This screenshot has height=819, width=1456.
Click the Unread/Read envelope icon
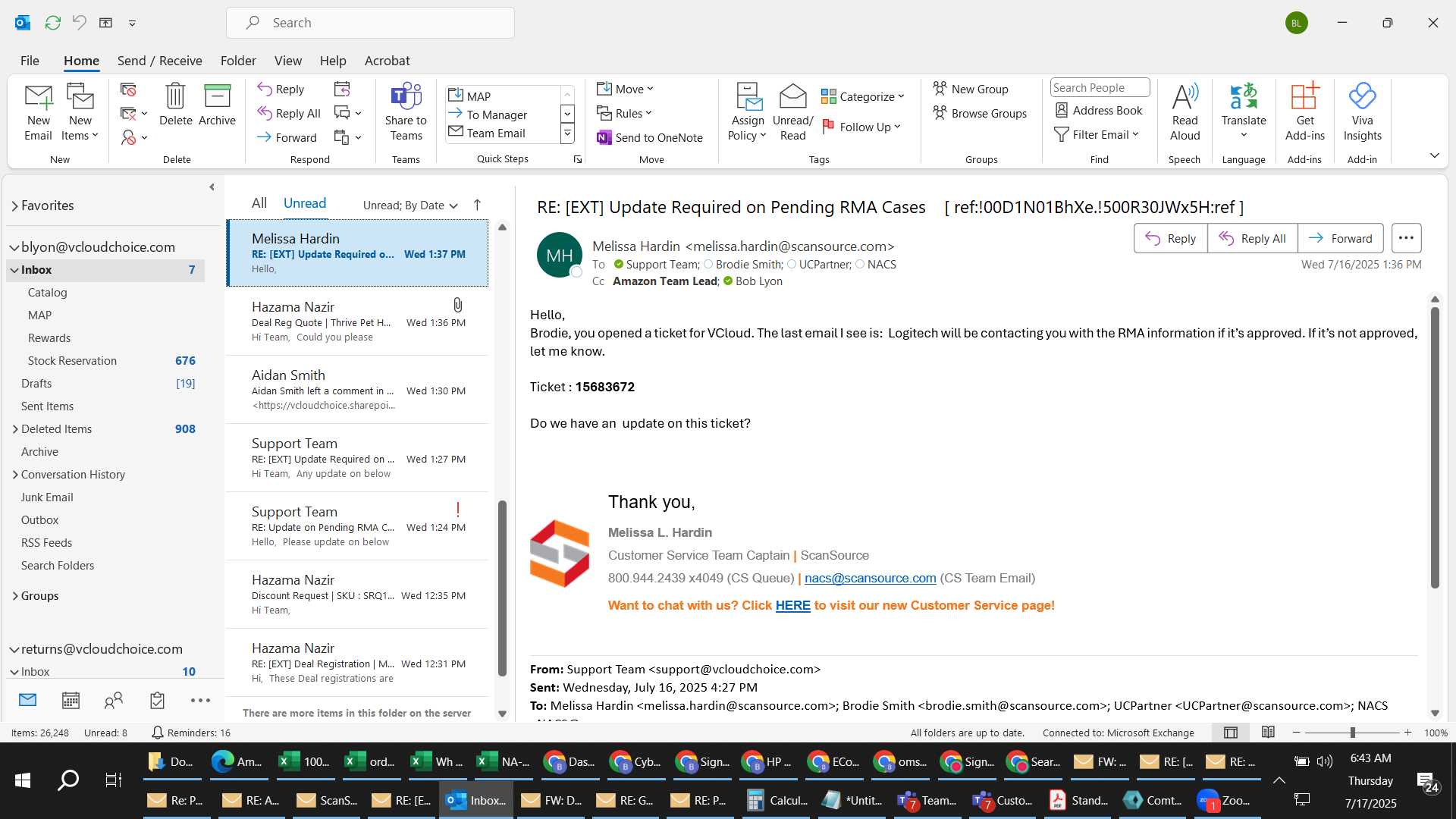(792, 112)
